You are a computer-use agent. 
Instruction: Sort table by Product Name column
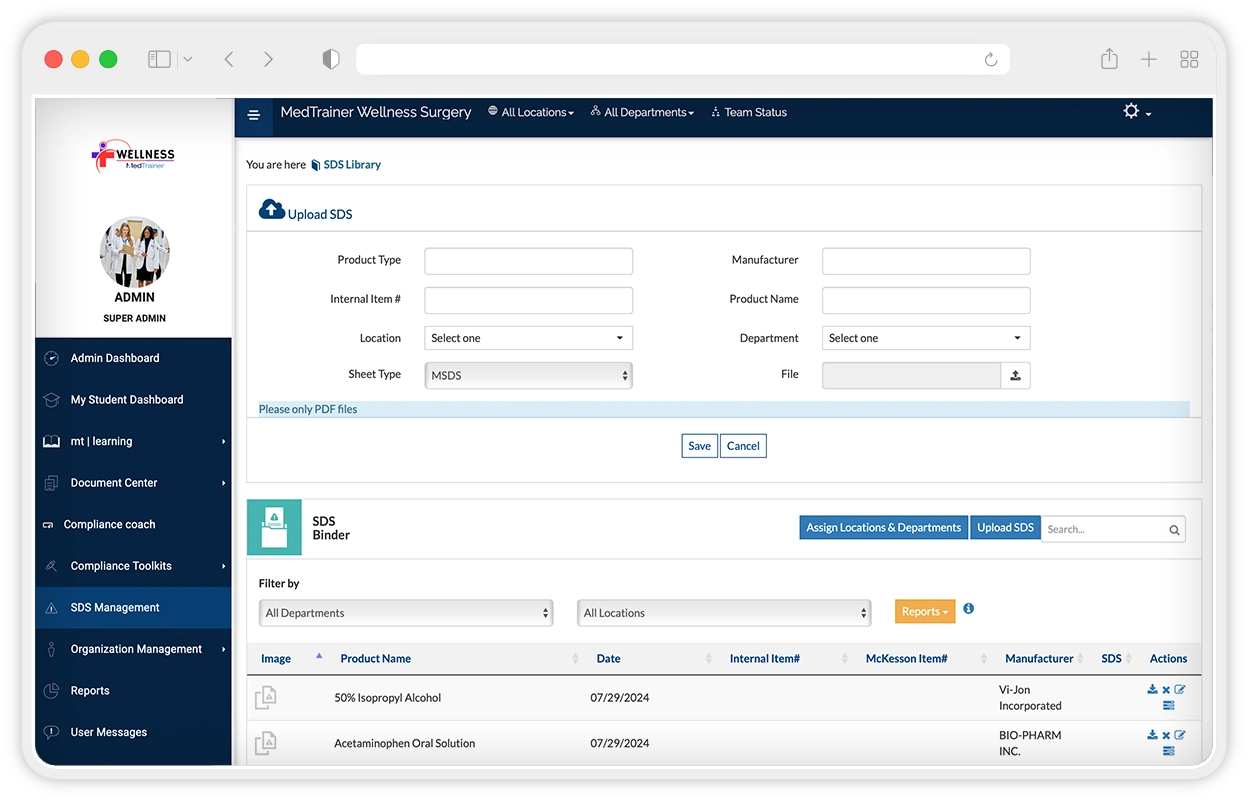[375, 659]
